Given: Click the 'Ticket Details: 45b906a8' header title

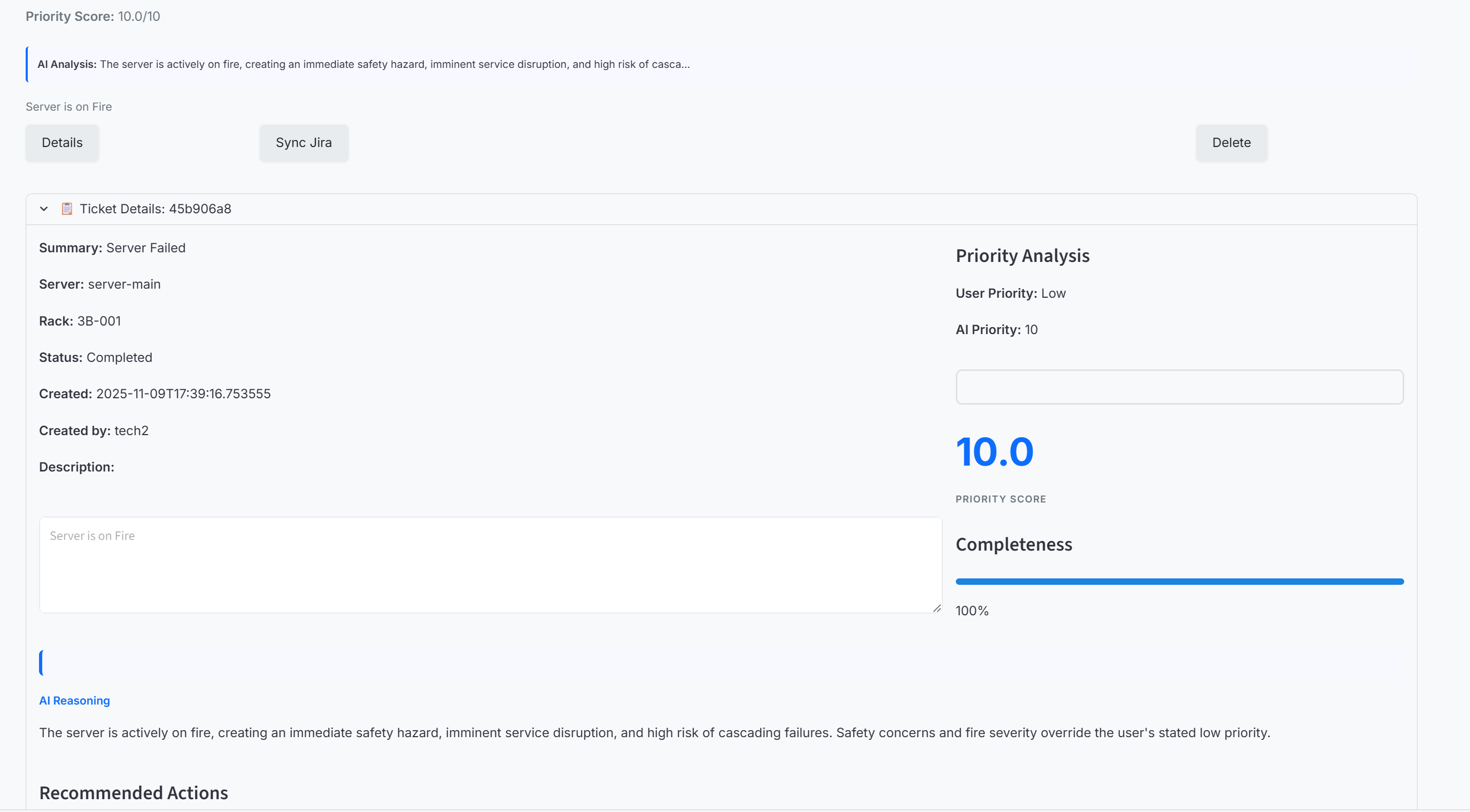Looking at the screenshot, I should (155, 209).
